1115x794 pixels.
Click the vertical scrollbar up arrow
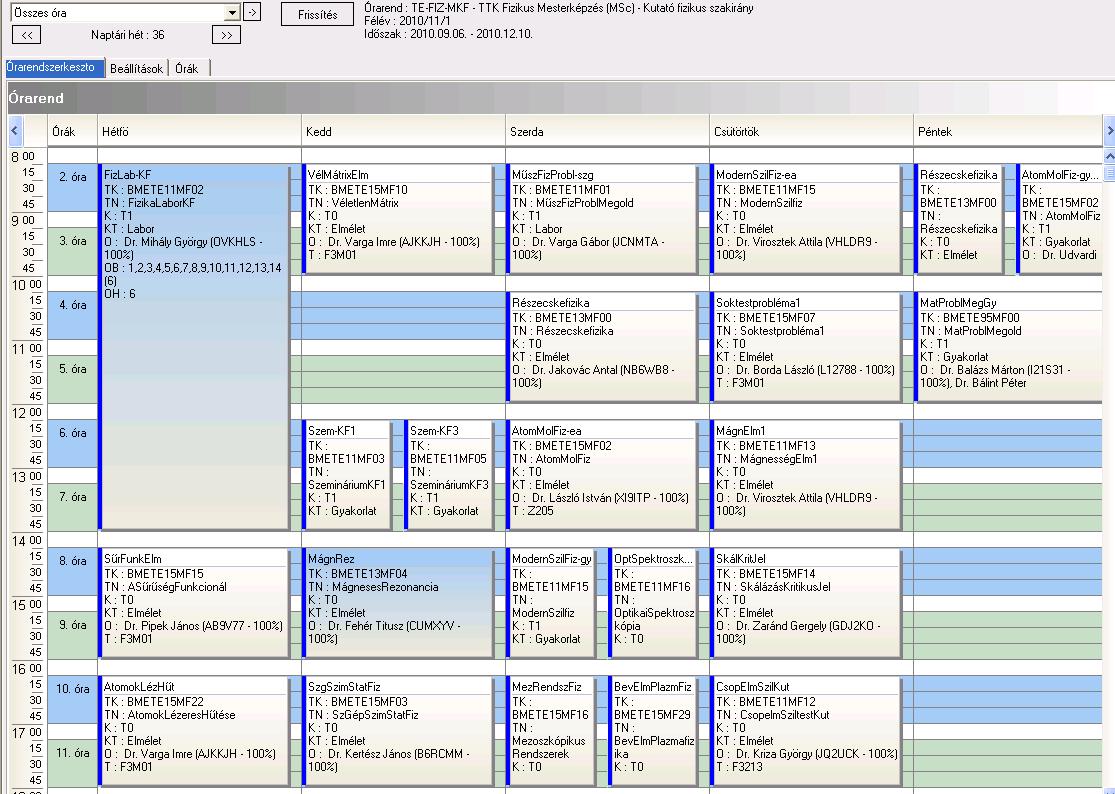coord(1109,155)
